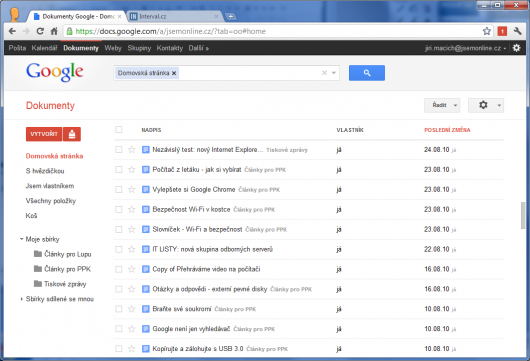Check the IT USTY row checkbox
The width and height of the screenshot is (530, 361).
click(x=119, y=249)
